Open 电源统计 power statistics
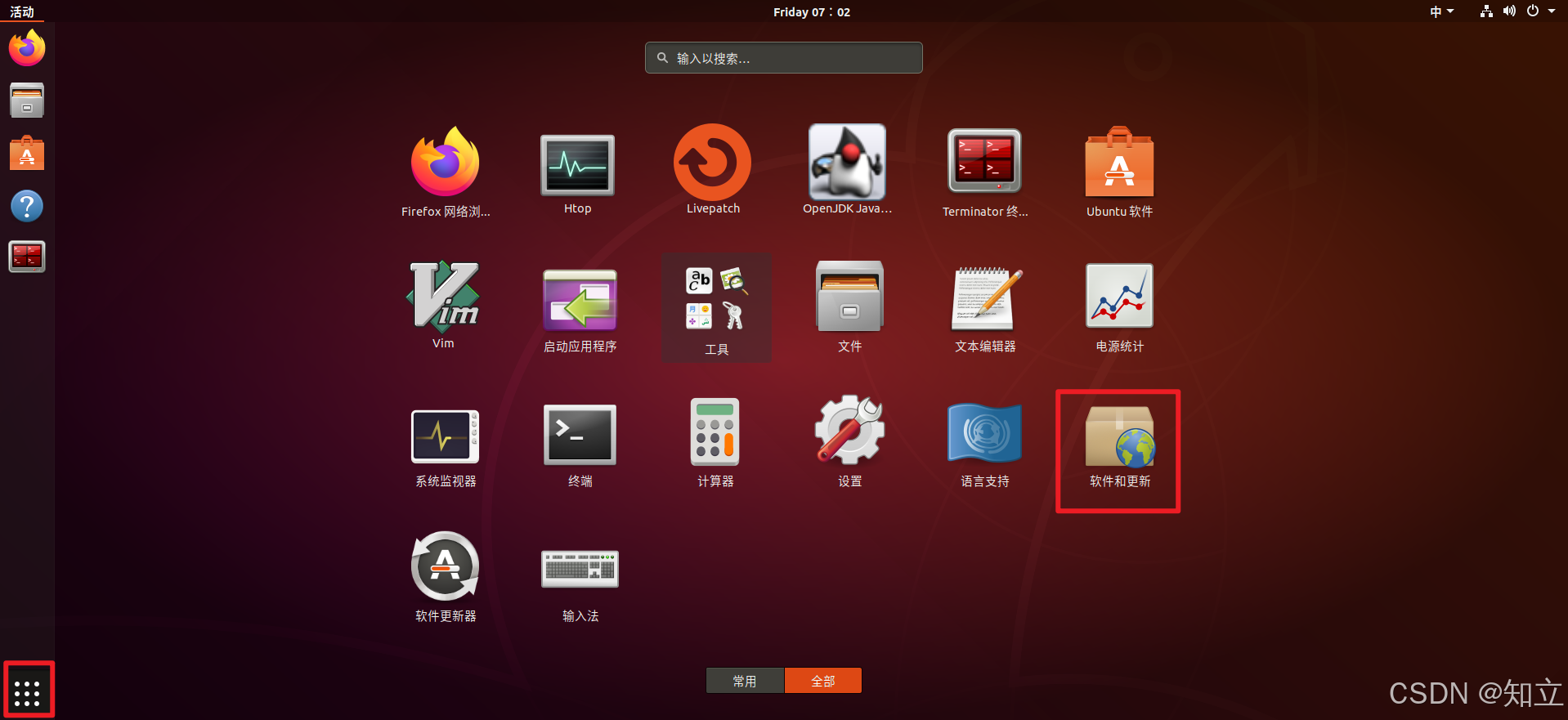The height and width of the screenshot is (720, 1568). (1119, 296)
